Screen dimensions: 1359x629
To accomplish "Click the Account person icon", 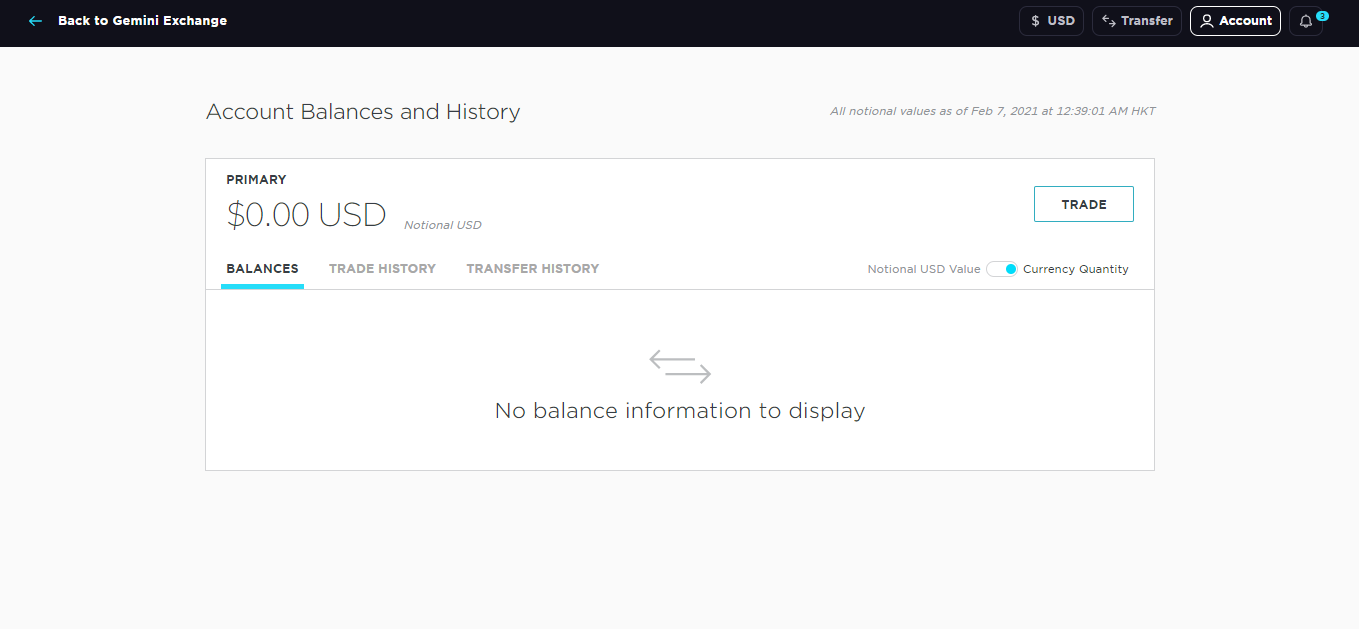I will (1207, 21).
